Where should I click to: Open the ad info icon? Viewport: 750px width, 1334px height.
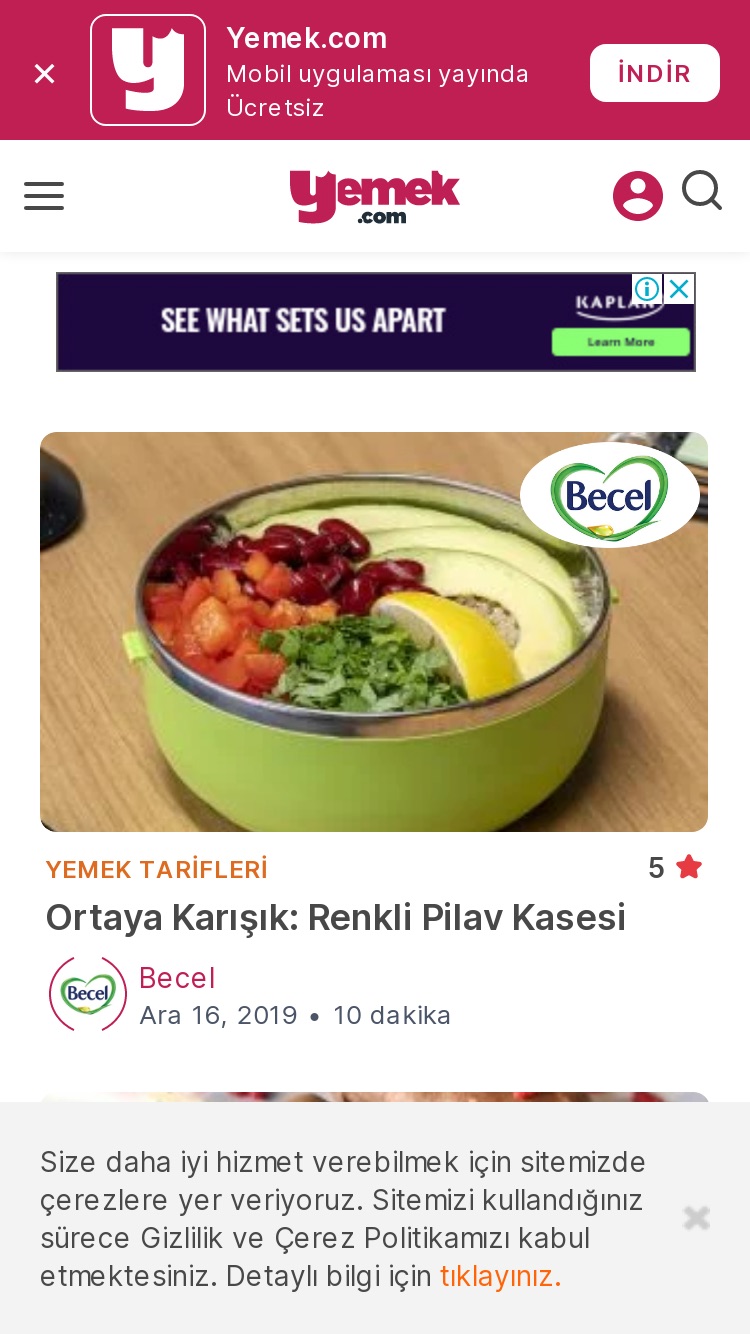point(647,289)
